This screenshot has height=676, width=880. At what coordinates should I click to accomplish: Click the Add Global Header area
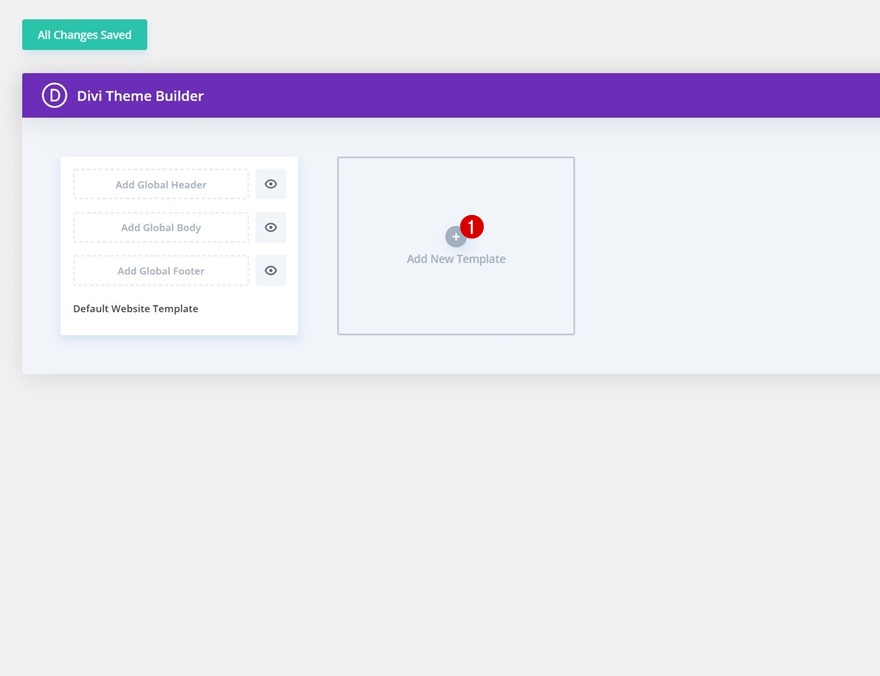[x=161, y=184]
